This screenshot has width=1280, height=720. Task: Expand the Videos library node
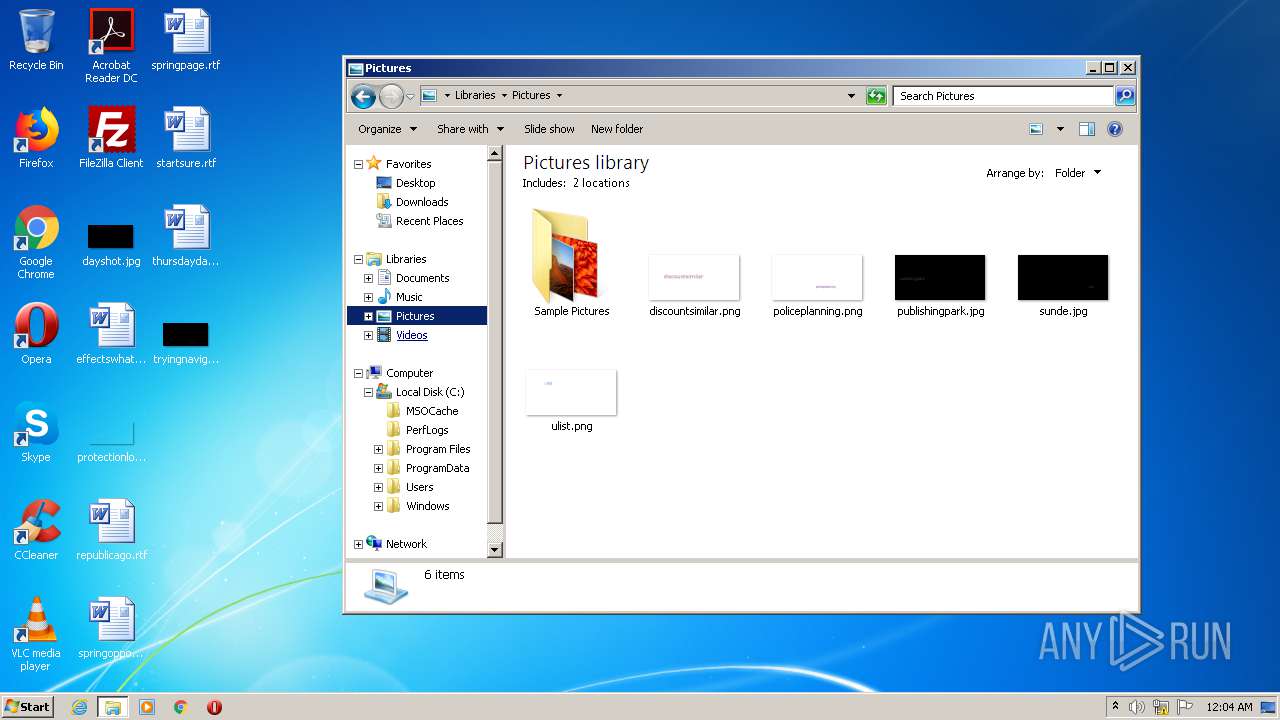point(368,335)
